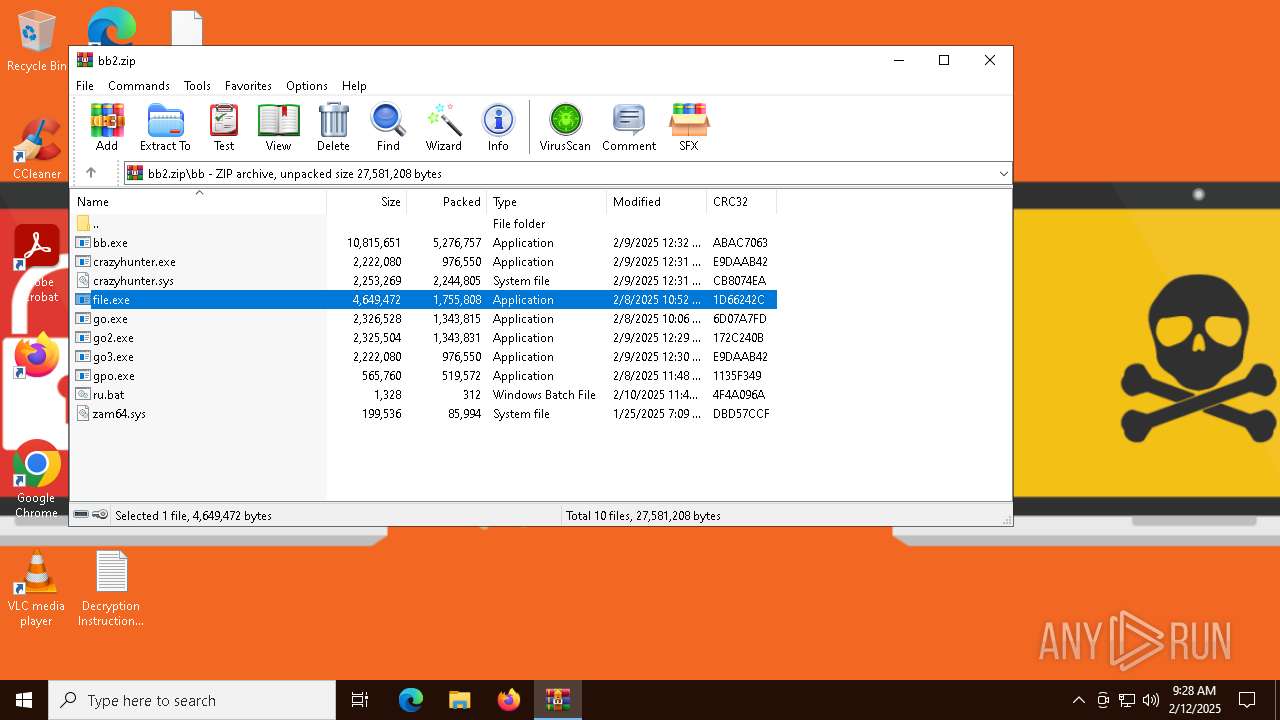1280x720 pixels.
Task: Sort by the Size column header
Action: tap(367, 202)
